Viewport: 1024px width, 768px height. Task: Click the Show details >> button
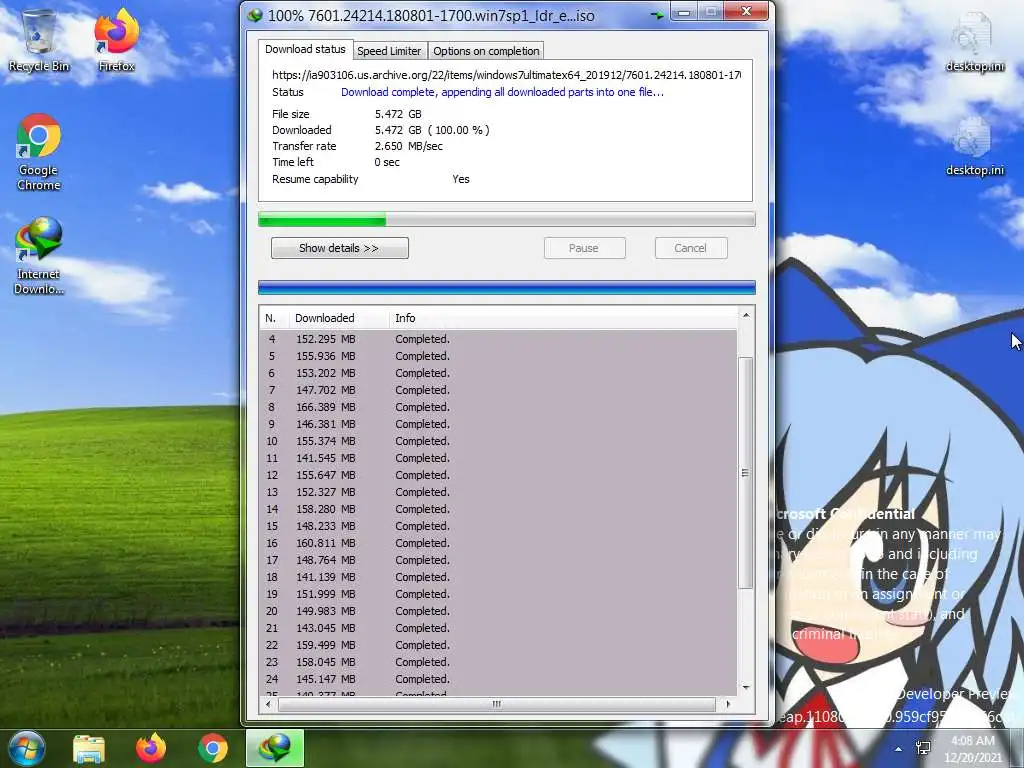pos(340,248)
